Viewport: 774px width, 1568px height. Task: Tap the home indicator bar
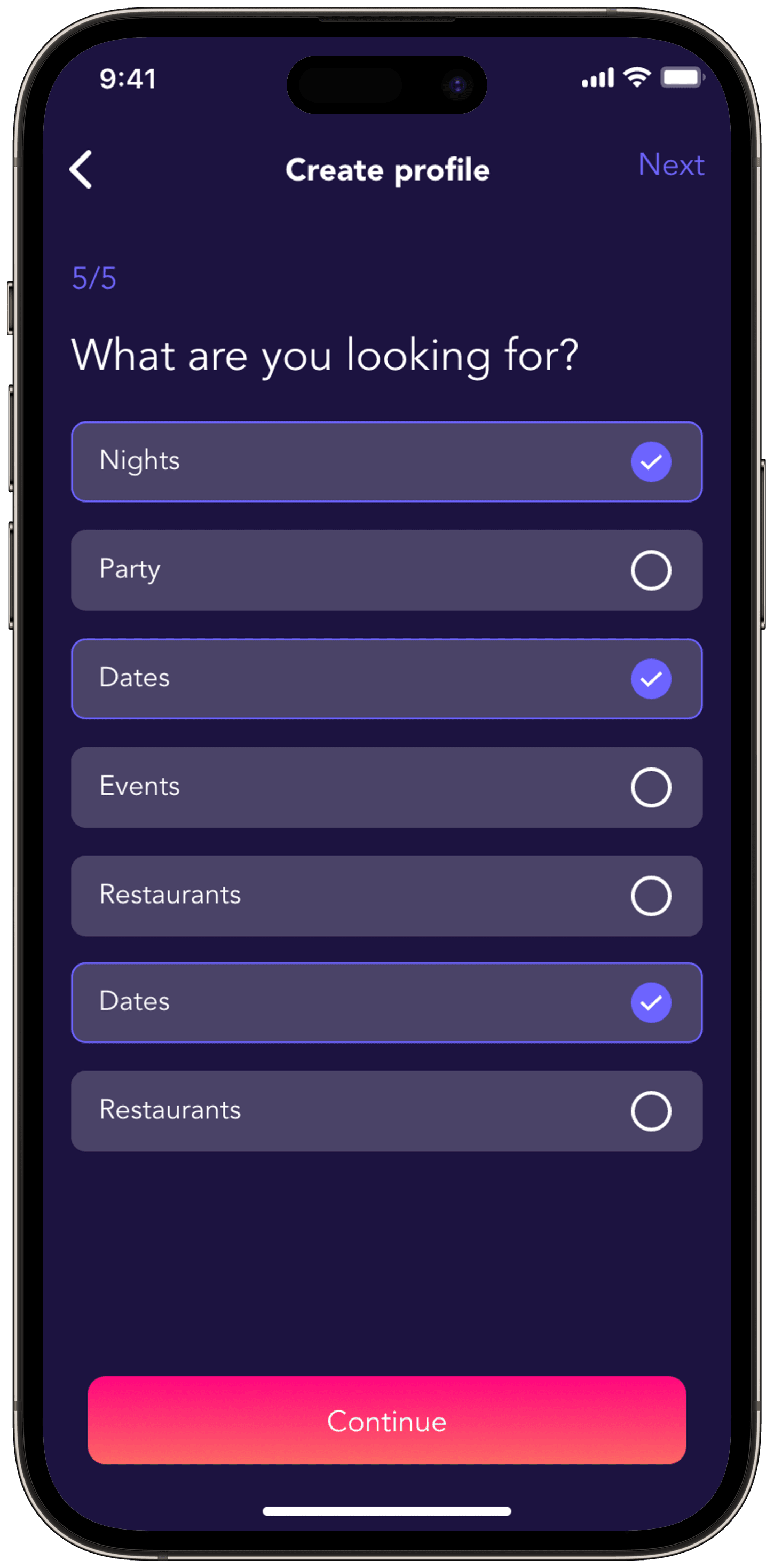[386, 1511]
